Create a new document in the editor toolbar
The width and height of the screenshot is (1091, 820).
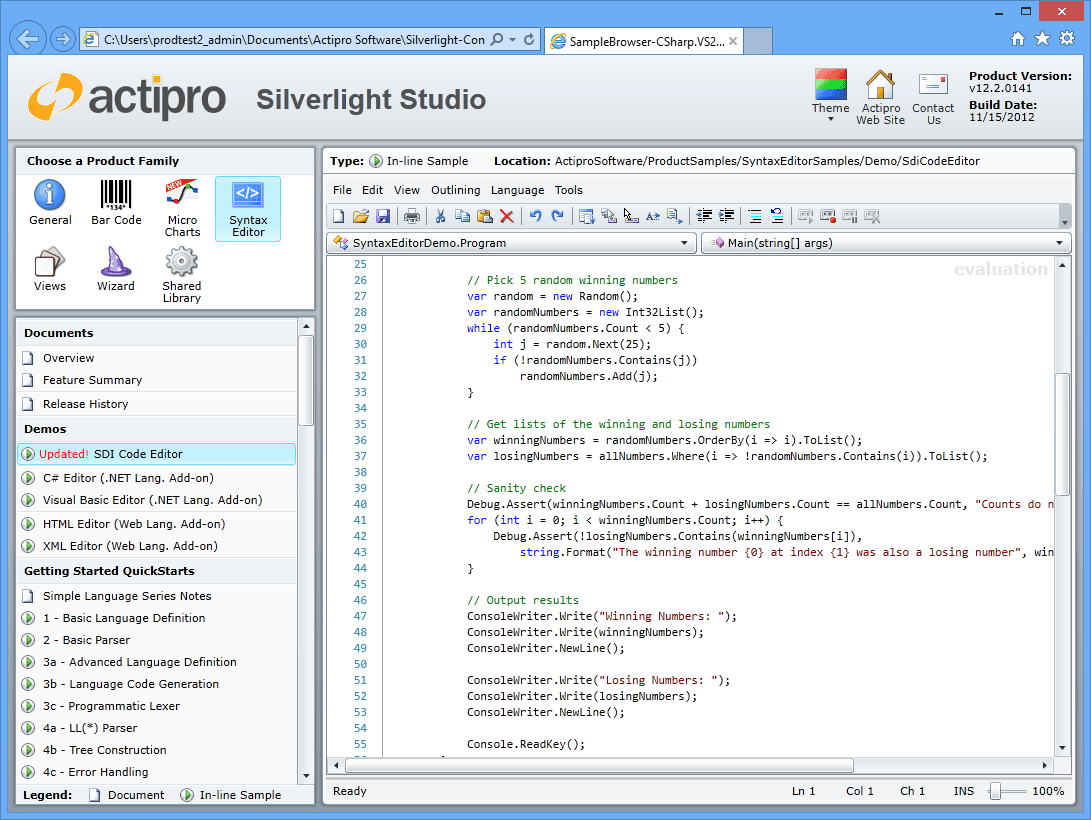coord(339,216)
